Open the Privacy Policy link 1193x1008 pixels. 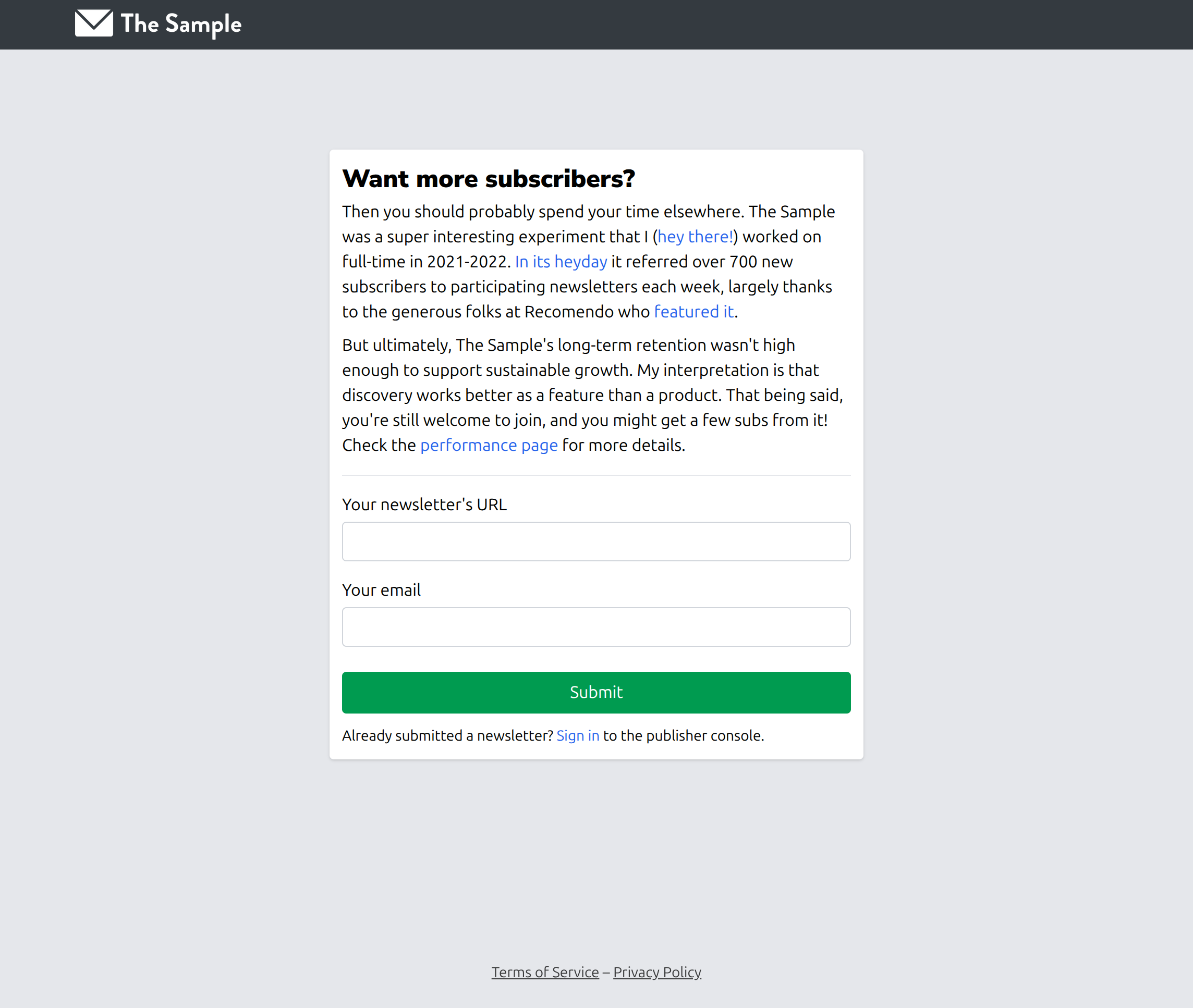click(x=658, y=972)
